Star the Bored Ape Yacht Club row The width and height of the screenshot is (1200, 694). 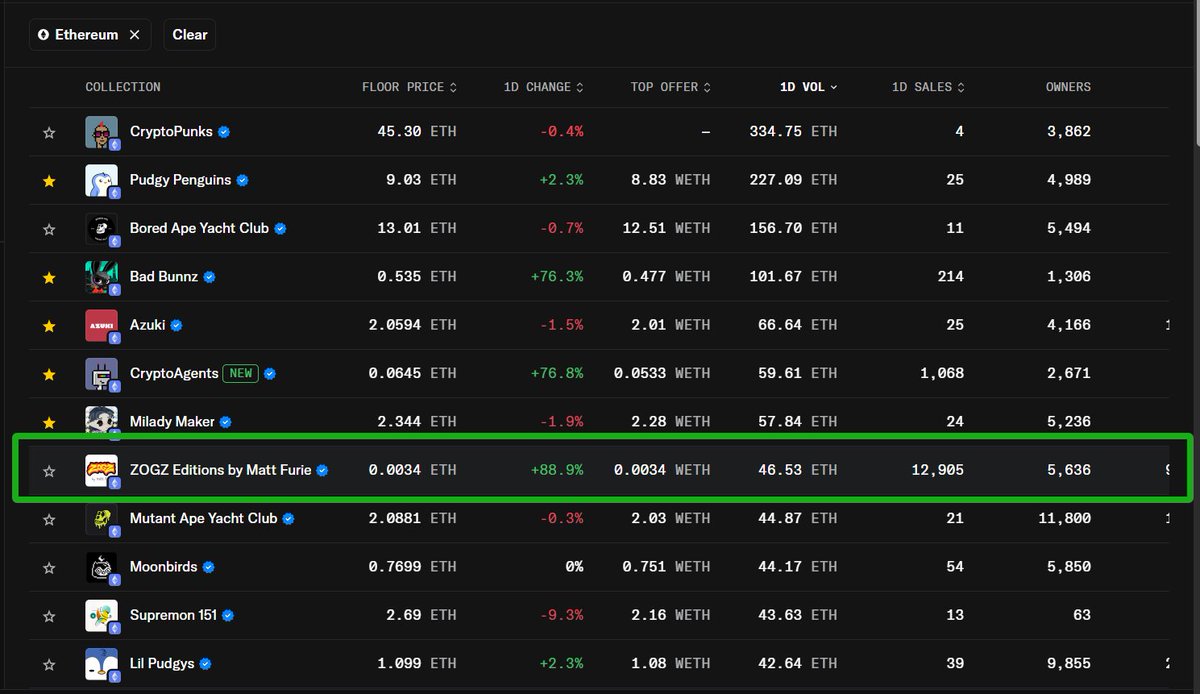point(49,229)
